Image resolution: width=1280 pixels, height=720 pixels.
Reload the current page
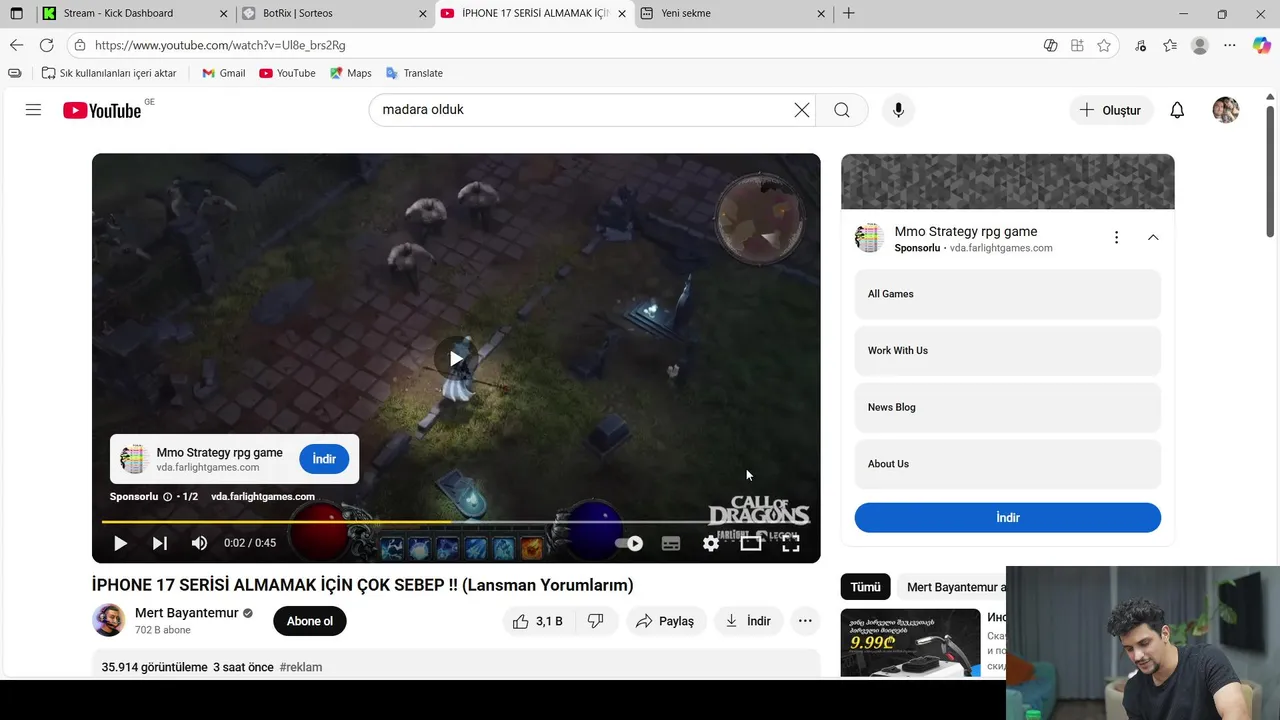point(46,45)
